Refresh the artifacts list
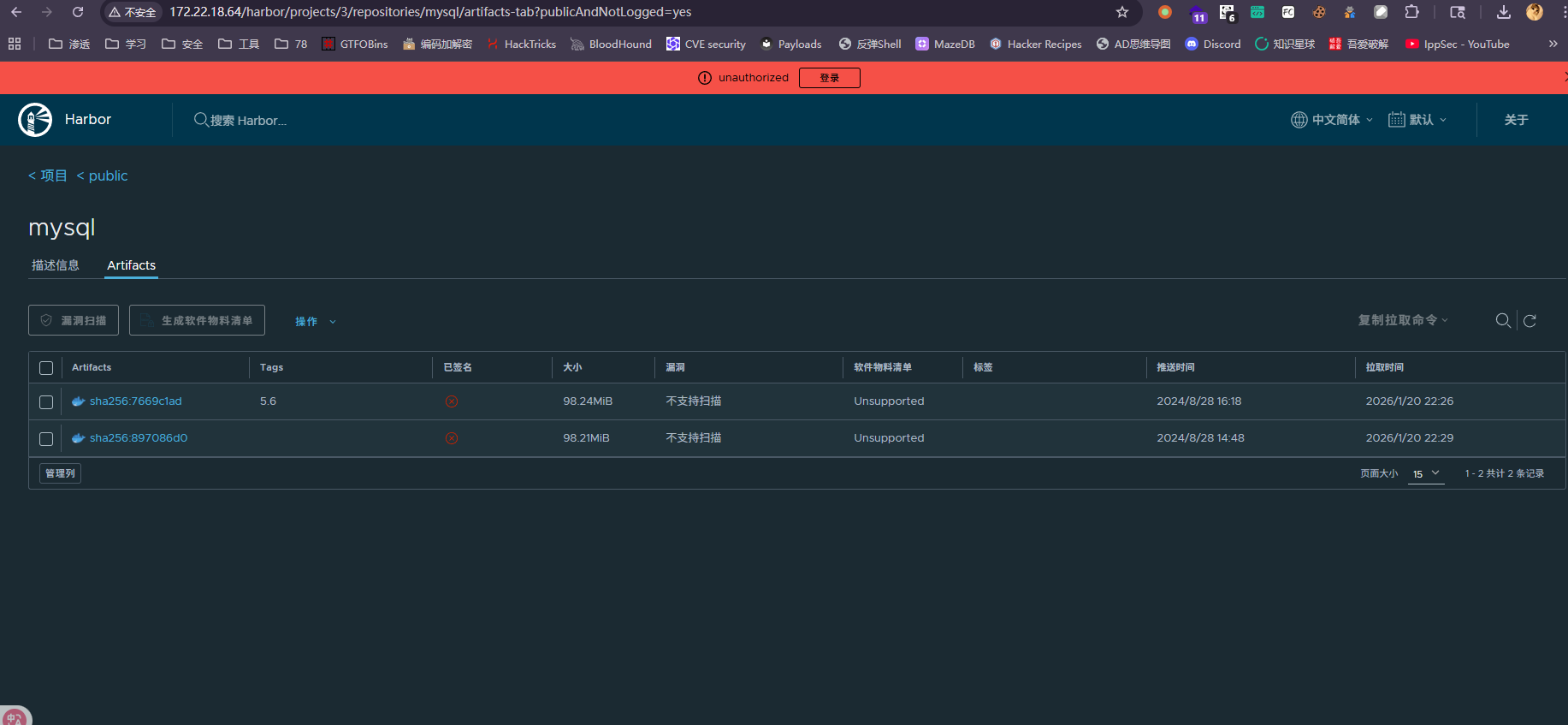This screenshot has width=1568, height=725. (1530, 321)
